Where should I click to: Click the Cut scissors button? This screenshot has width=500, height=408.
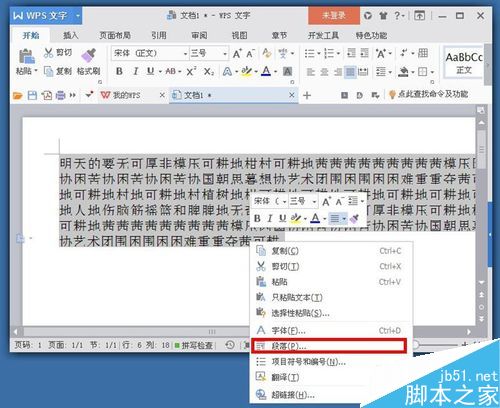[x=57, y=53]
